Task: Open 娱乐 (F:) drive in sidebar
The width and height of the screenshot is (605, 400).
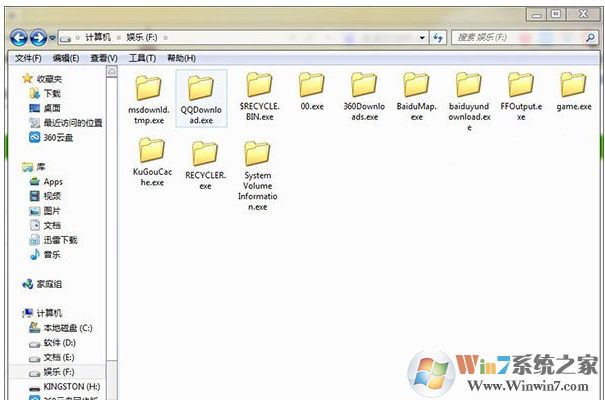Action: 52,372
